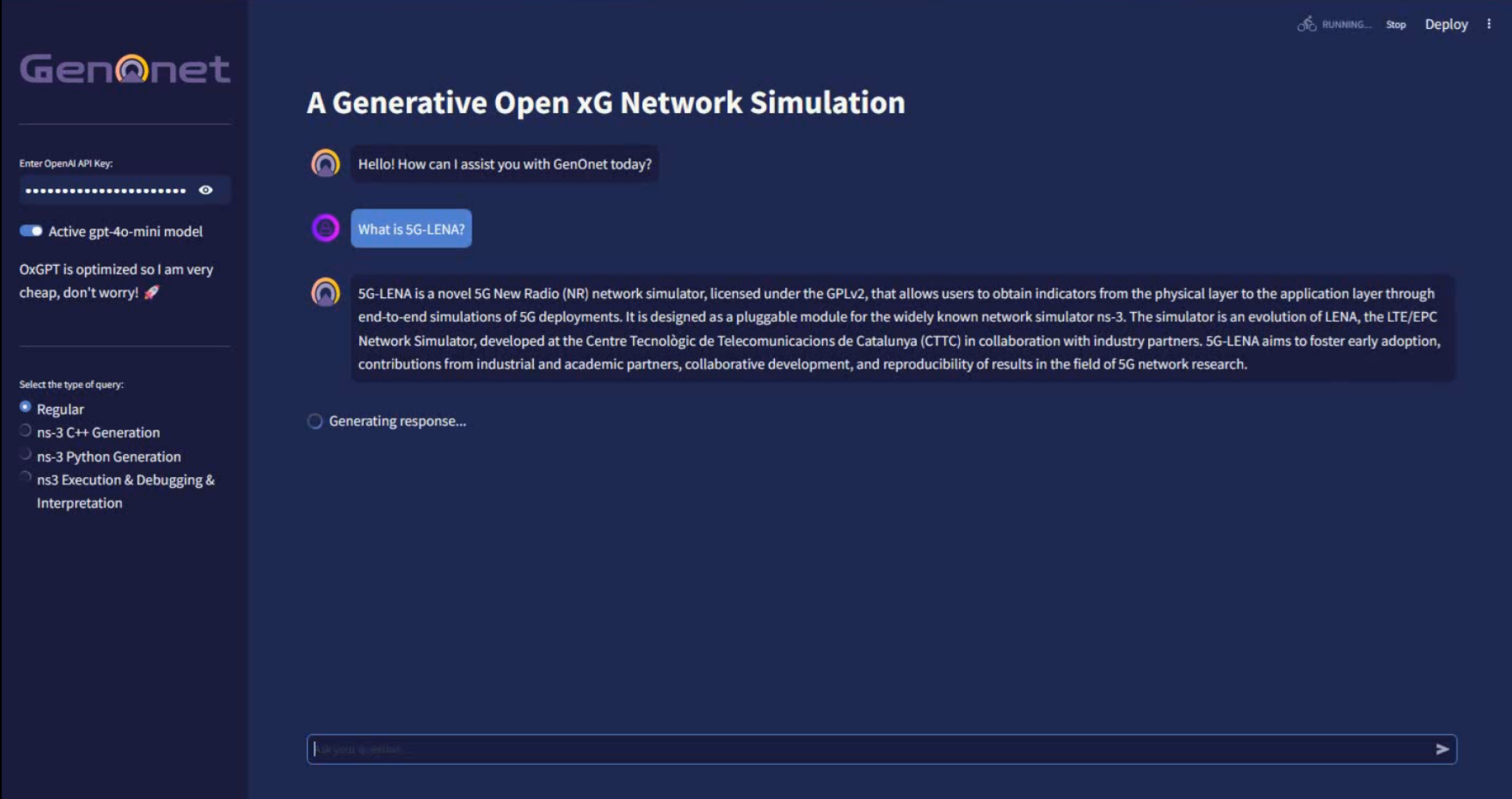Toggle the Active gpt-4o-mini model switch

tap(31, 231)
